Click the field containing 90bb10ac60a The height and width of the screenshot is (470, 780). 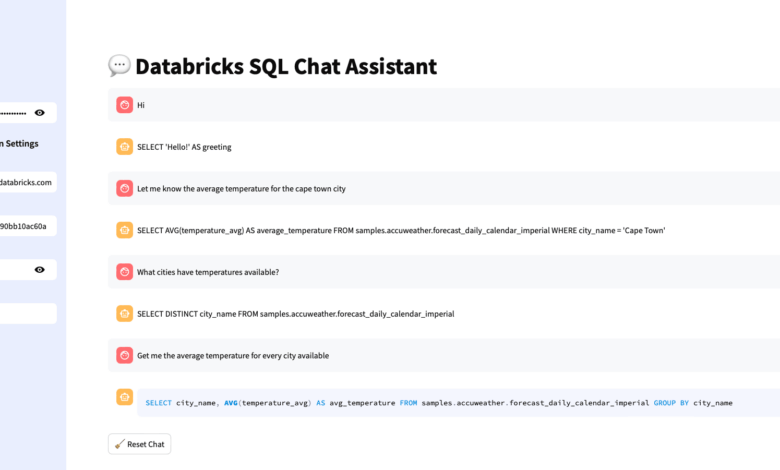click(28, 226)
